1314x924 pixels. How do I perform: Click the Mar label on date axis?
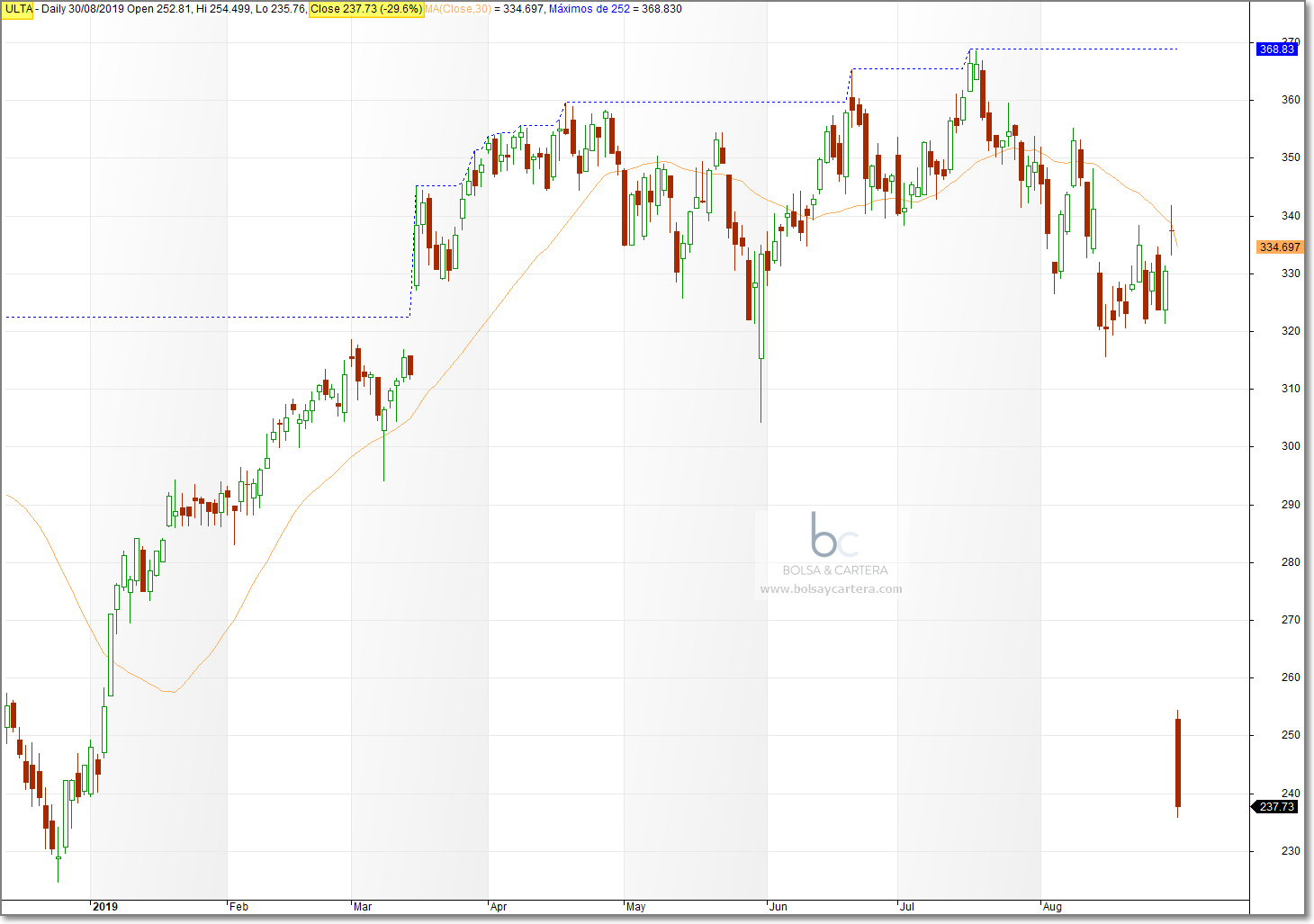363,907
